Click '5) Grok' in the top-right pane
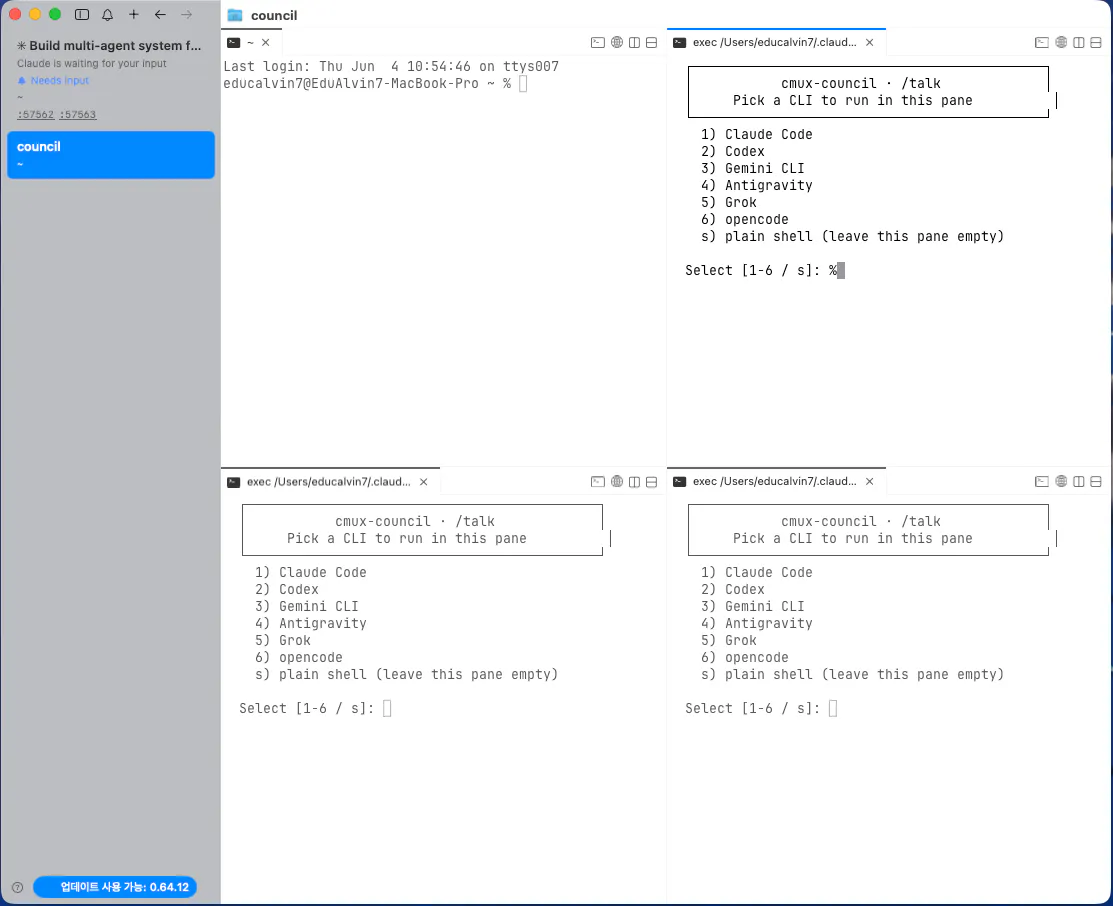Image resolution: width=1113 pixels, height=906 pixels. (729, 202)
